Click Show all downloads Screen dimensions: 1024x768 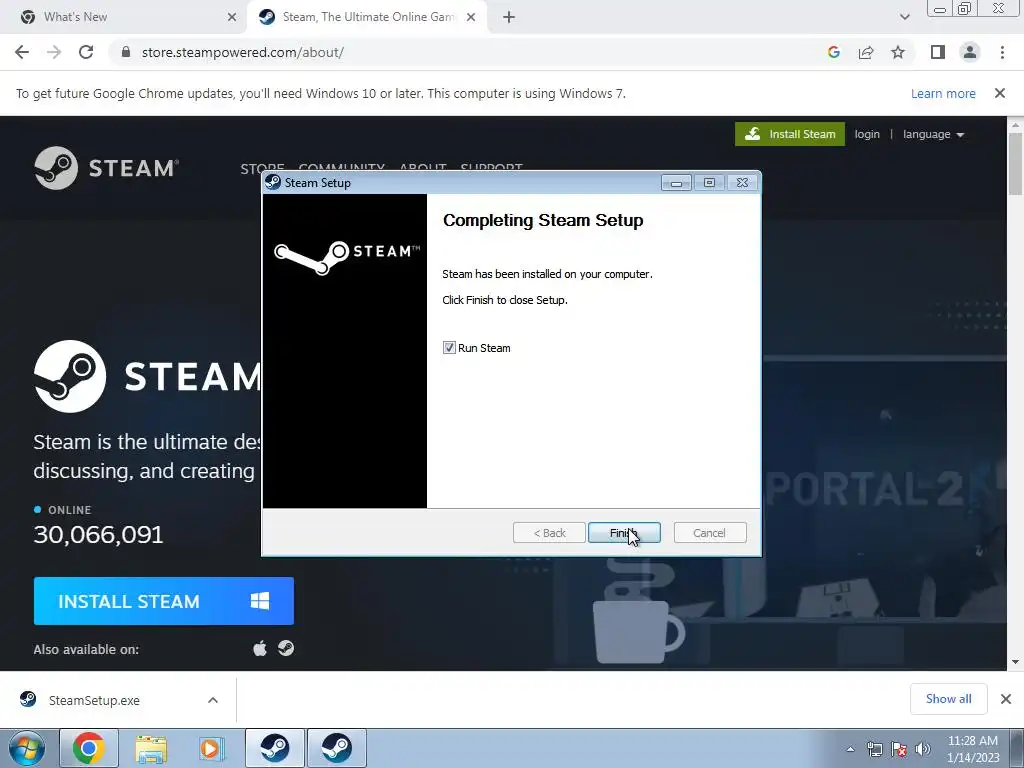tap(949, 699)
